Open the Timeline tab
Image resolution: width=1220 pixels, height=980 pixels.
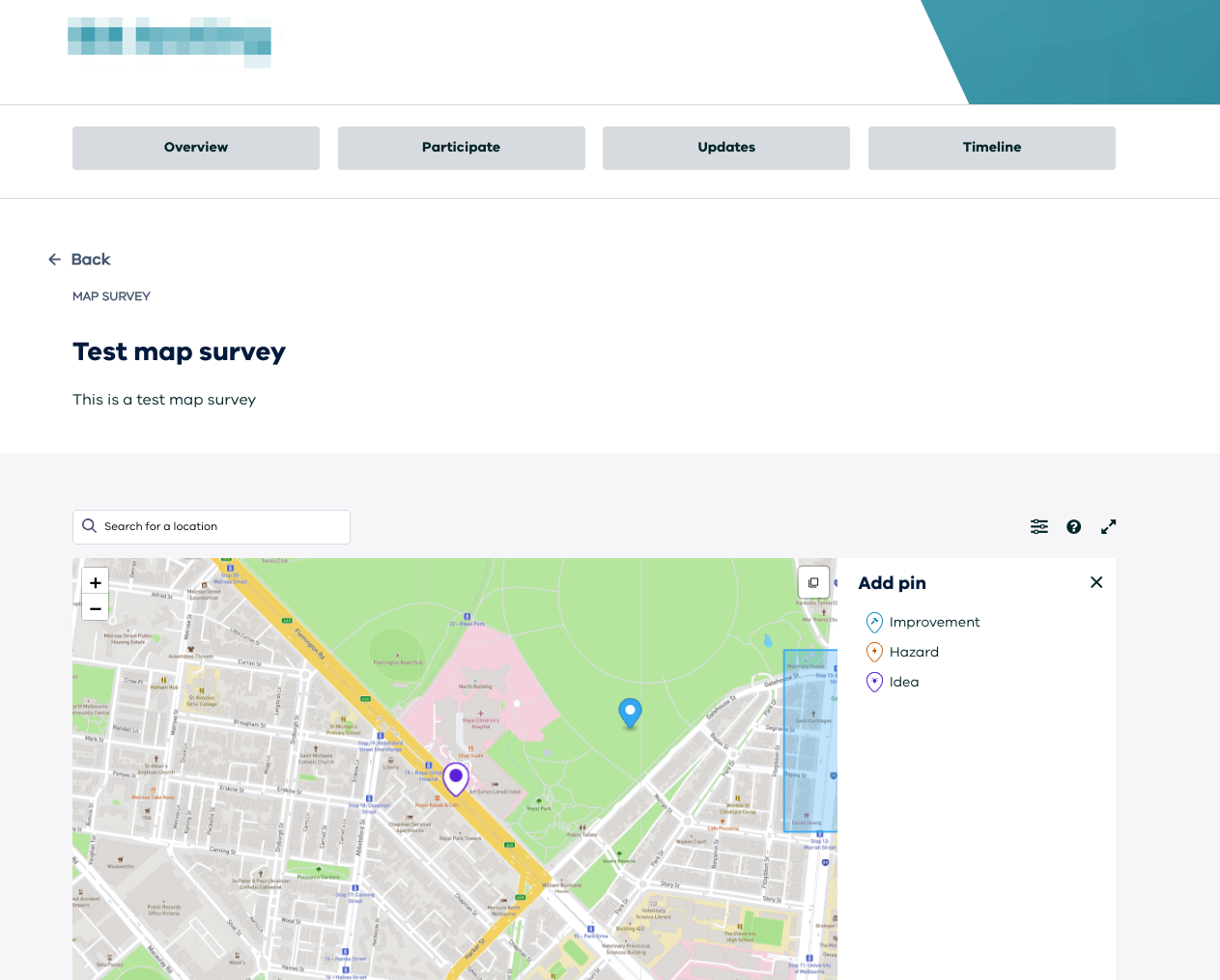tap(991, 148)
